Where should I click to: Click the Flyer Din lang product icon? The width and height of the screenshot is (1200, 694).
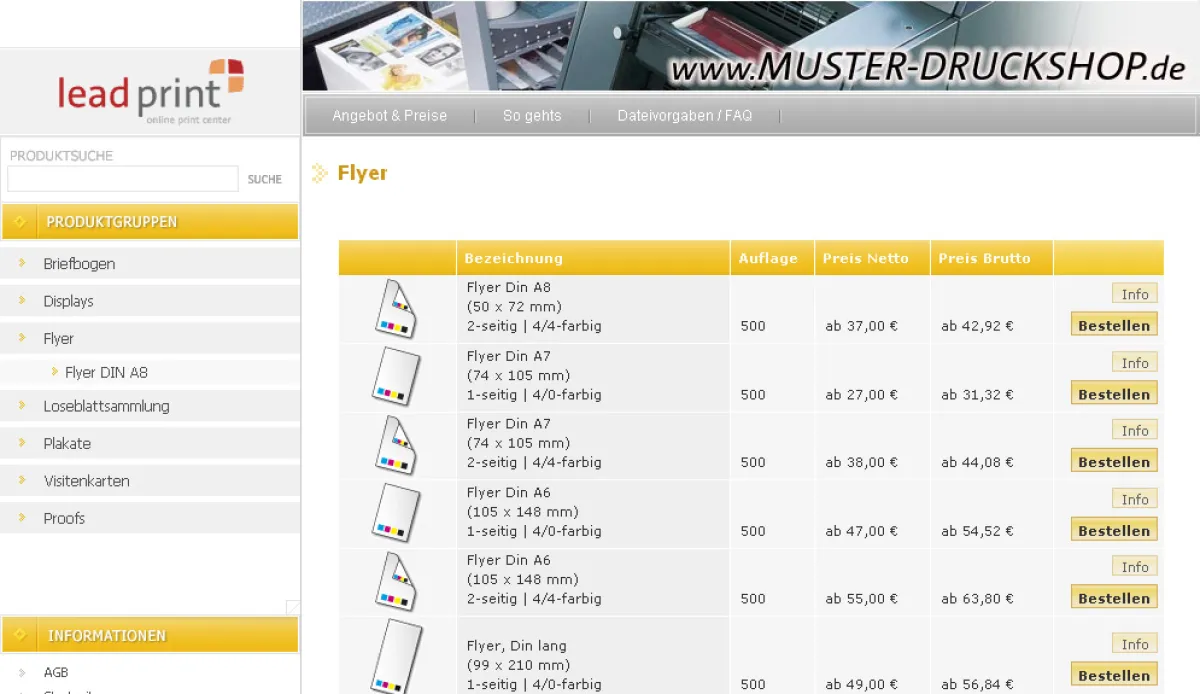tap(396, 655)
